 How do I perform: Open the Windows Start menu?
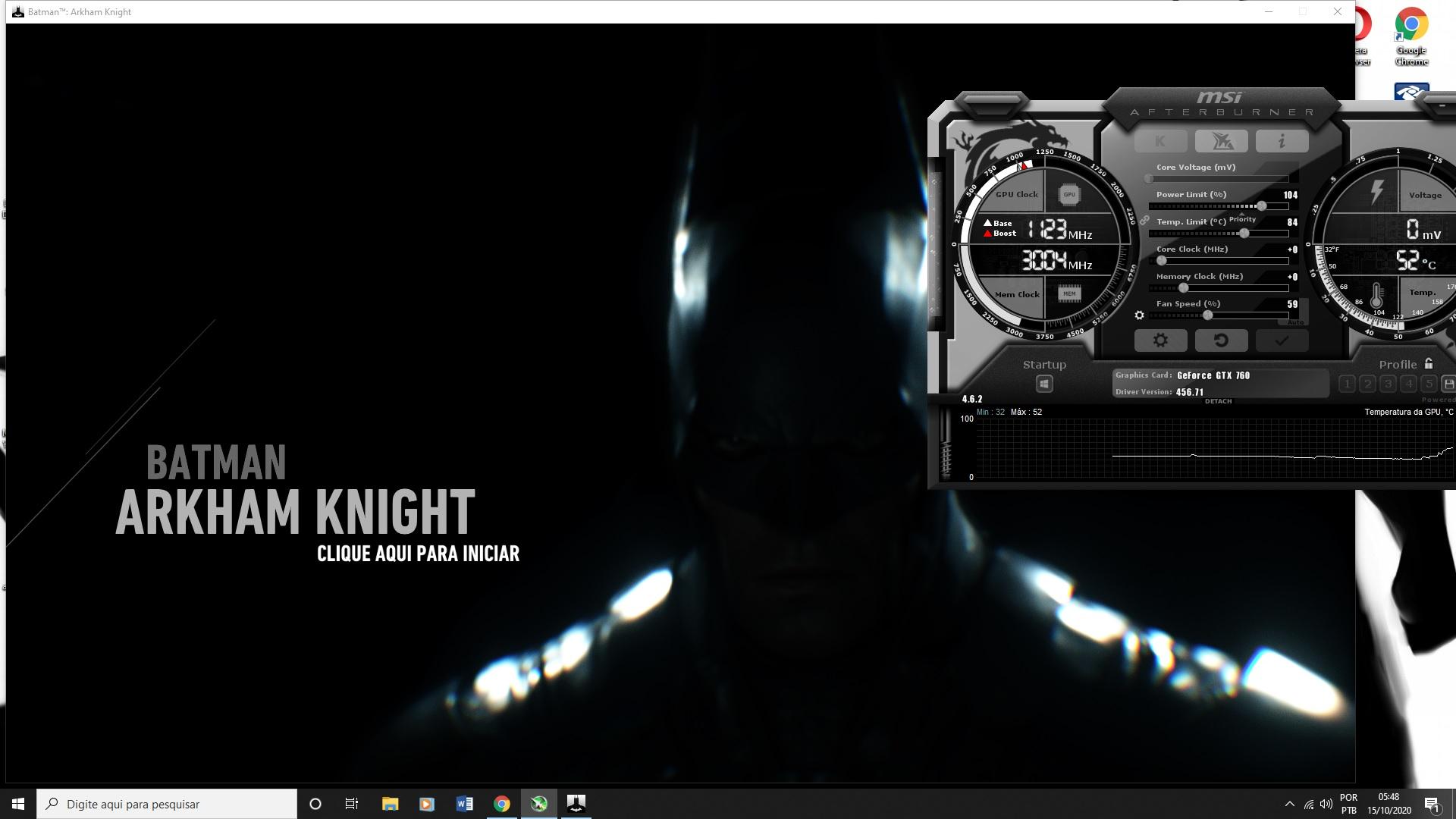[x=18, y=804]
